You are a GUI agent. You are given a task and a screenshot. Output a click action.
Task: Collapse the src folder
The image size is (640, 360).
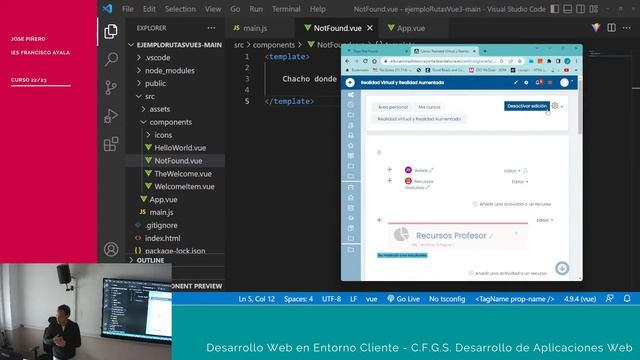click(139, 96)
